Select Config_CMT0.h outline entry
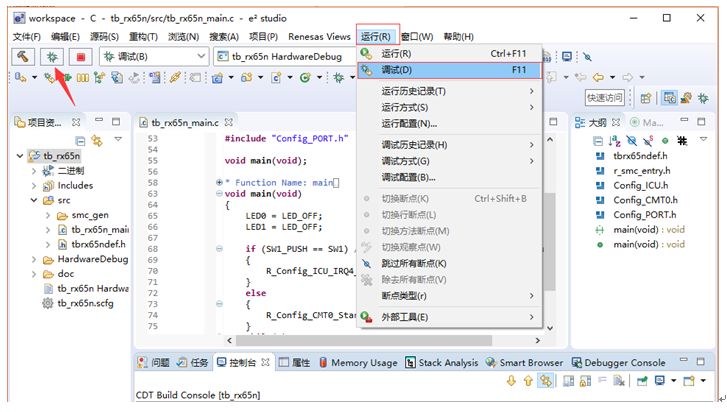The height and width of the screenshot is (412, 727). tap(645, 200)
